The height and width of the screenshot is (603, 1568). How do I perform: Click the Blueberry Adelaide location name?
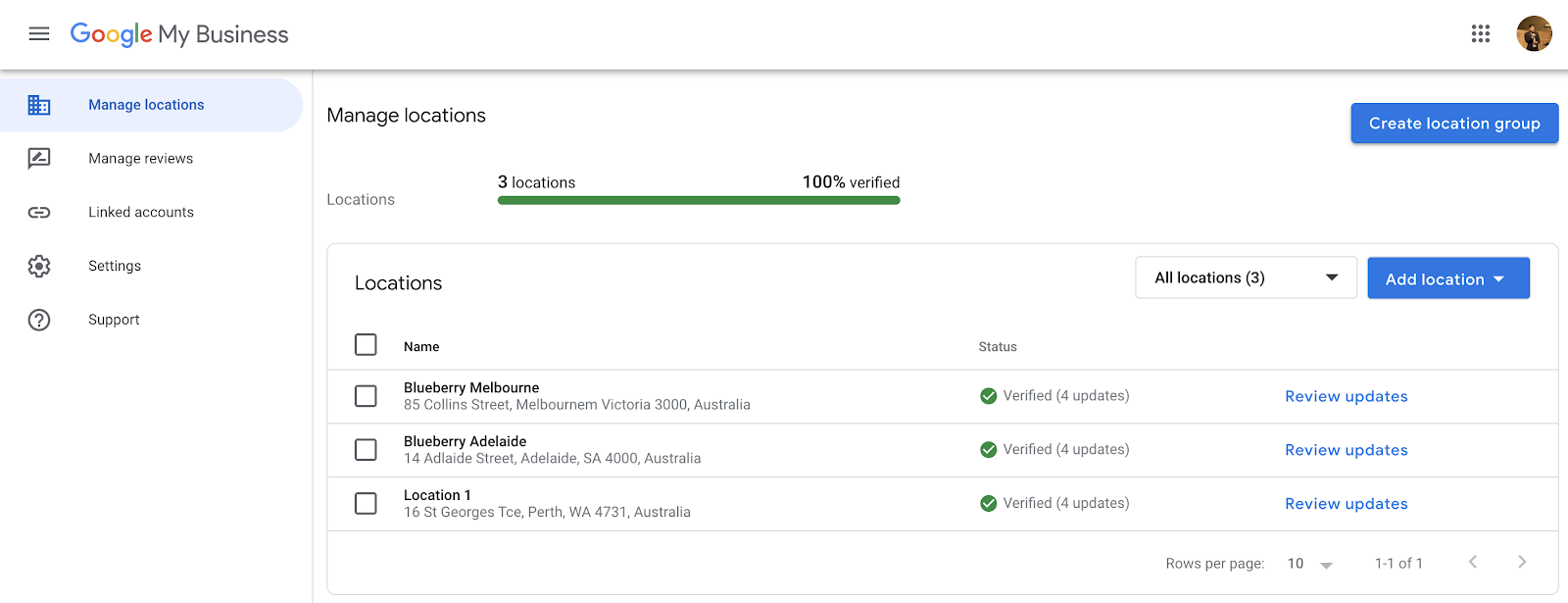tap(465, 442)
